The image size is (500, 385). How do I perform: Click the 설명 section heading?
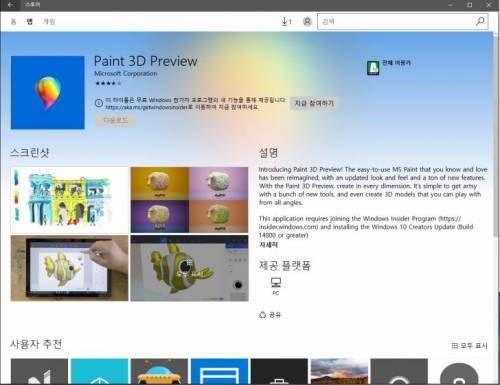[x=269, y=153]
